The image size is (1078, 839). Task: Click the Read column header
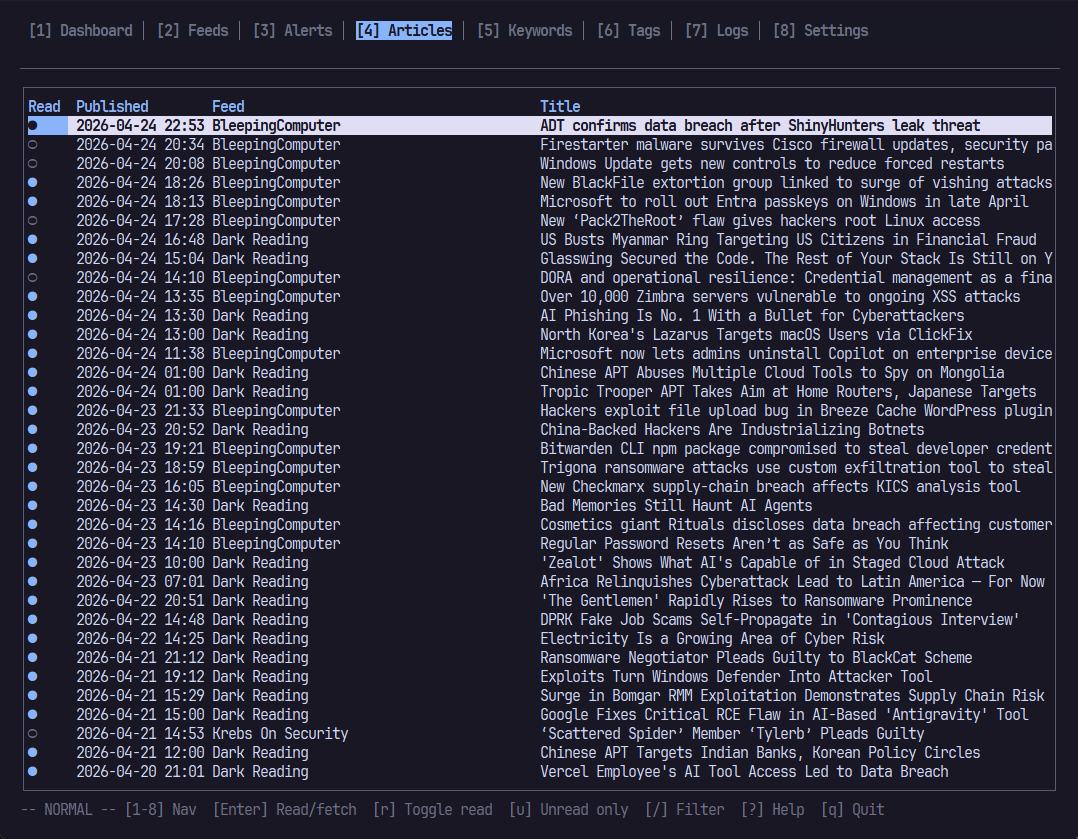[x=44, y=107]
